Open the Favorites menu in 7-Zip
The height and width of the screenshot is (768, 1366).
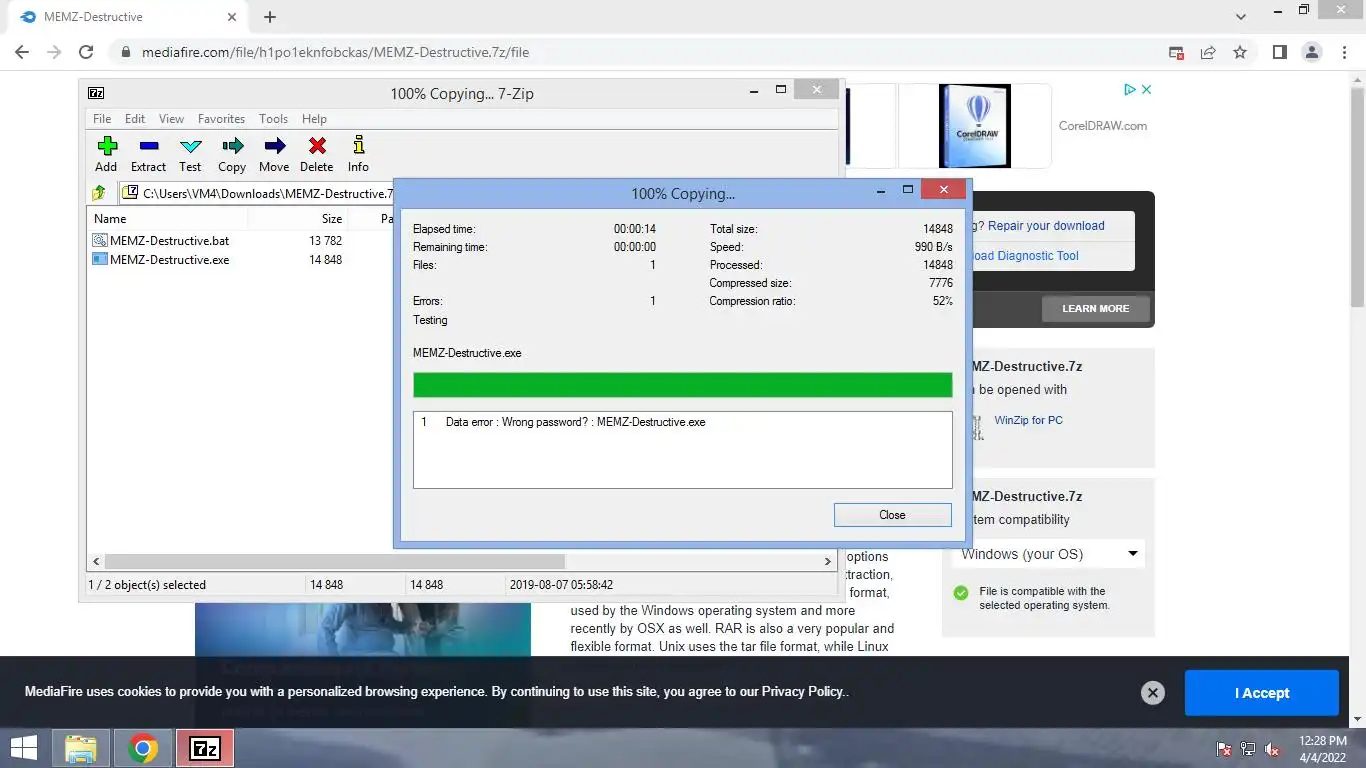coord(221,118)
